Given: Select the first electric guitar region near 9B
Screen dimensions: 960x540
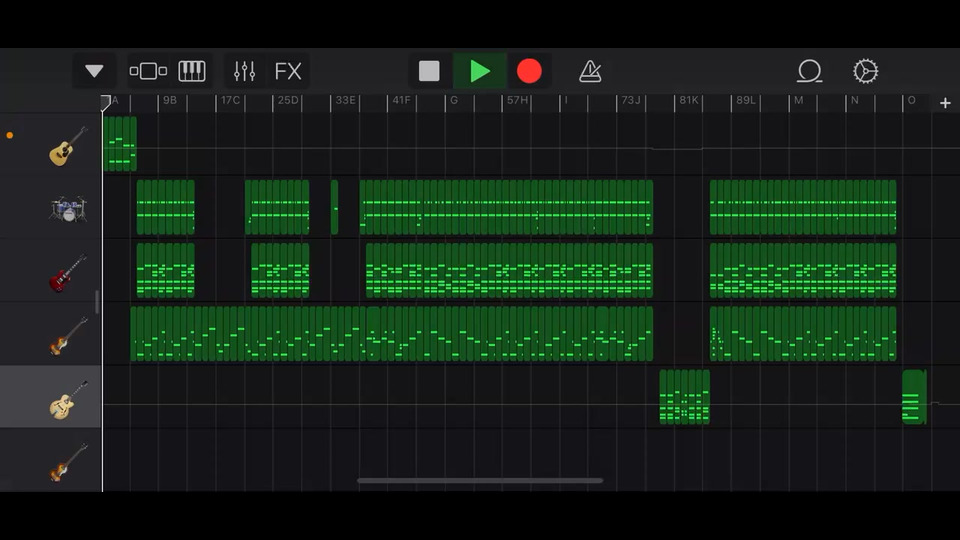Looking at the screenshot, I should 165,271.
